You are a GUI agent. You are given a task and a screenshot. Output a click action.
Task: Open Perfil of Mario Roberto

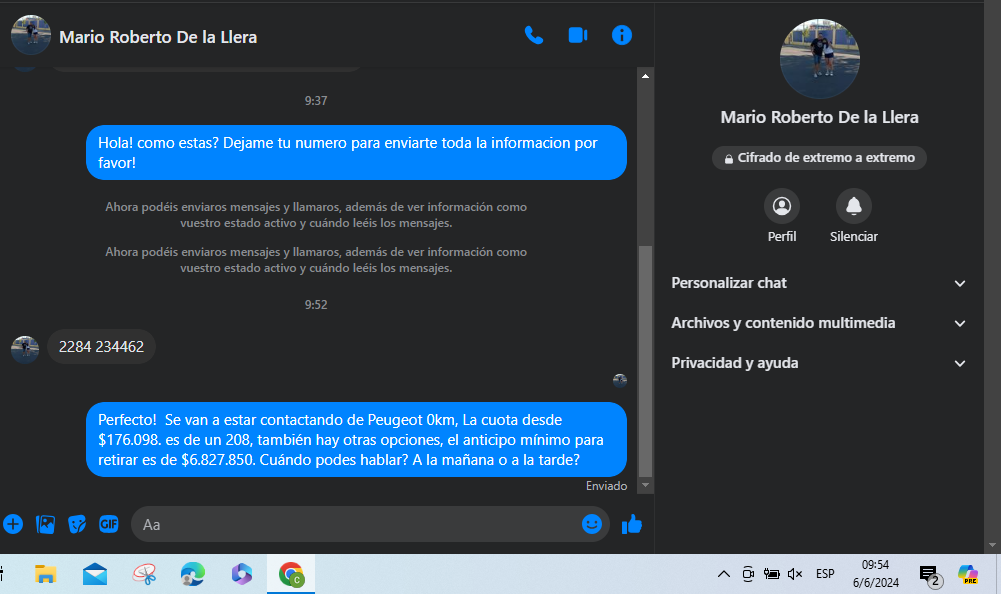point(782,207)
